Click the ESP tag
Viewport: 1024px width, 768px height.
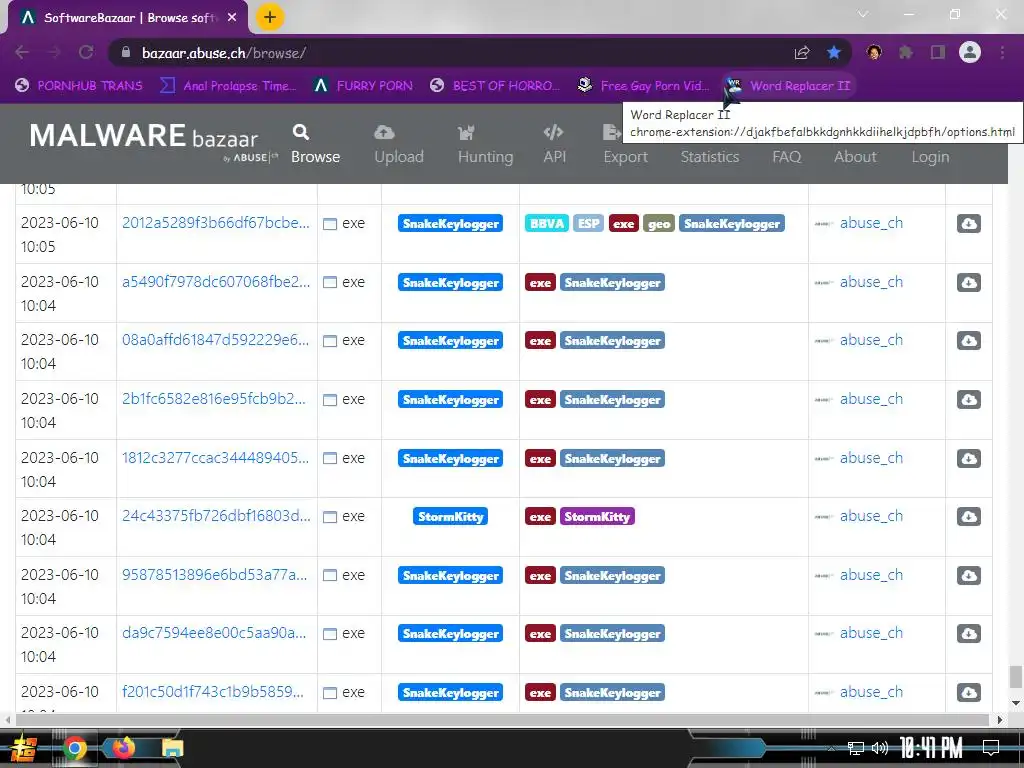pyautogui.click(x=588, y=223)
